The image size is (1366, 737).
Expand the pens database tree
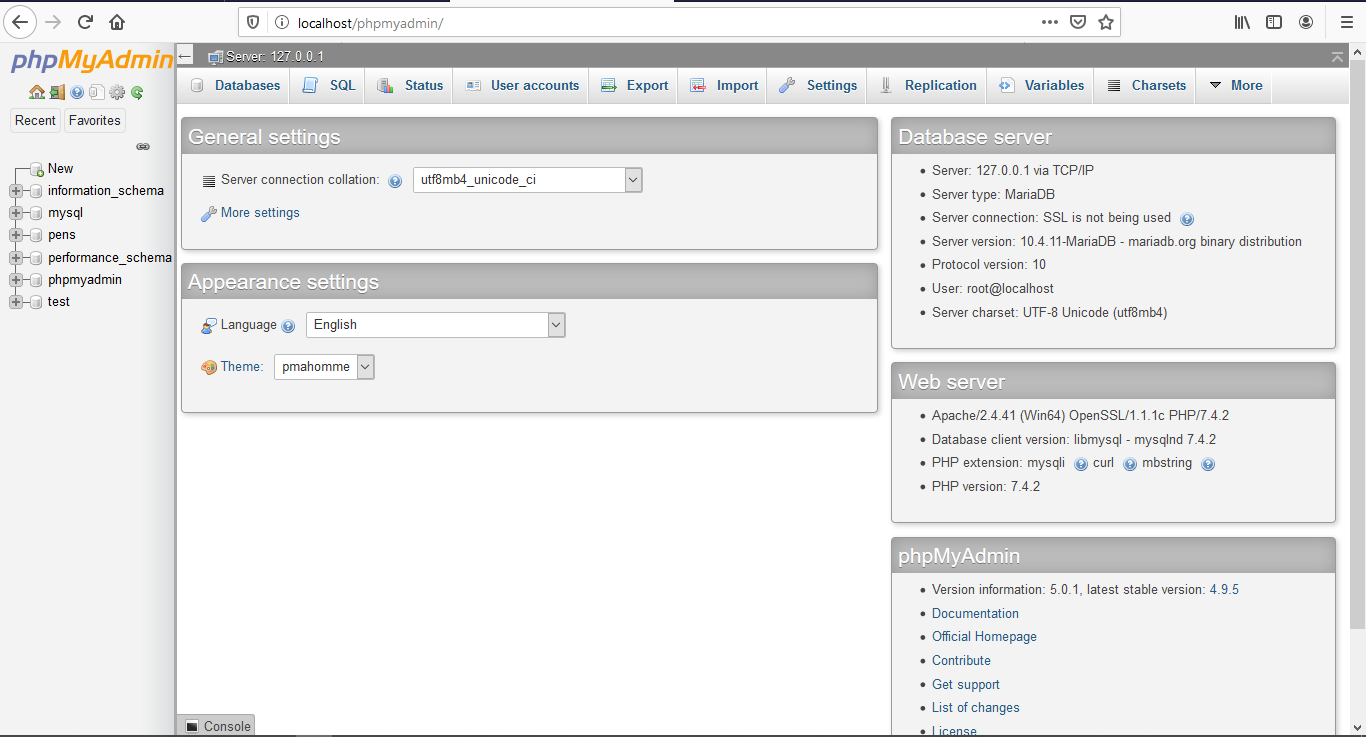coord(15,235)
